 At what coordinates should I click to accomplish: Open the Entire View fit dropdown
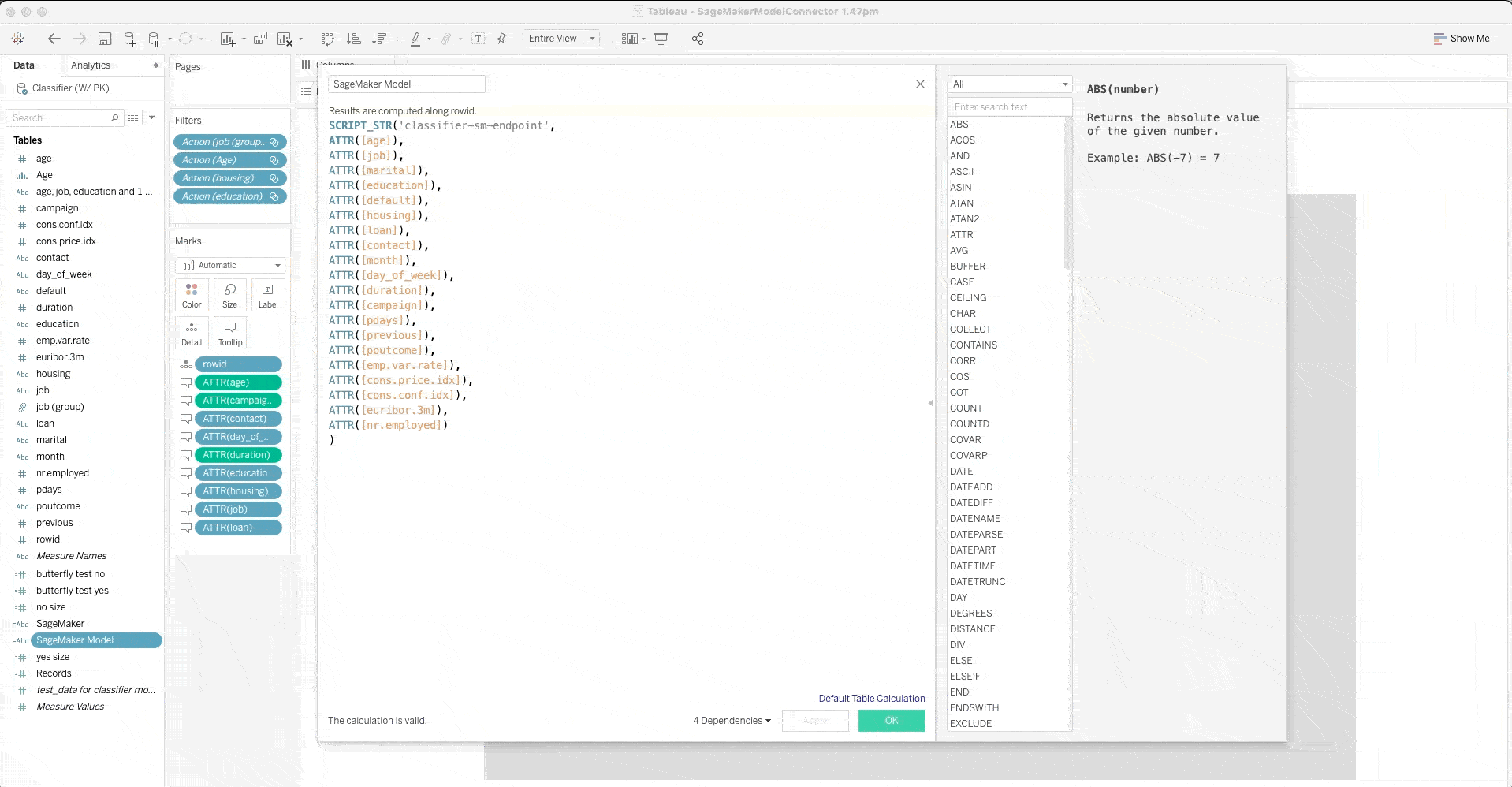click(x=560, y=38)
